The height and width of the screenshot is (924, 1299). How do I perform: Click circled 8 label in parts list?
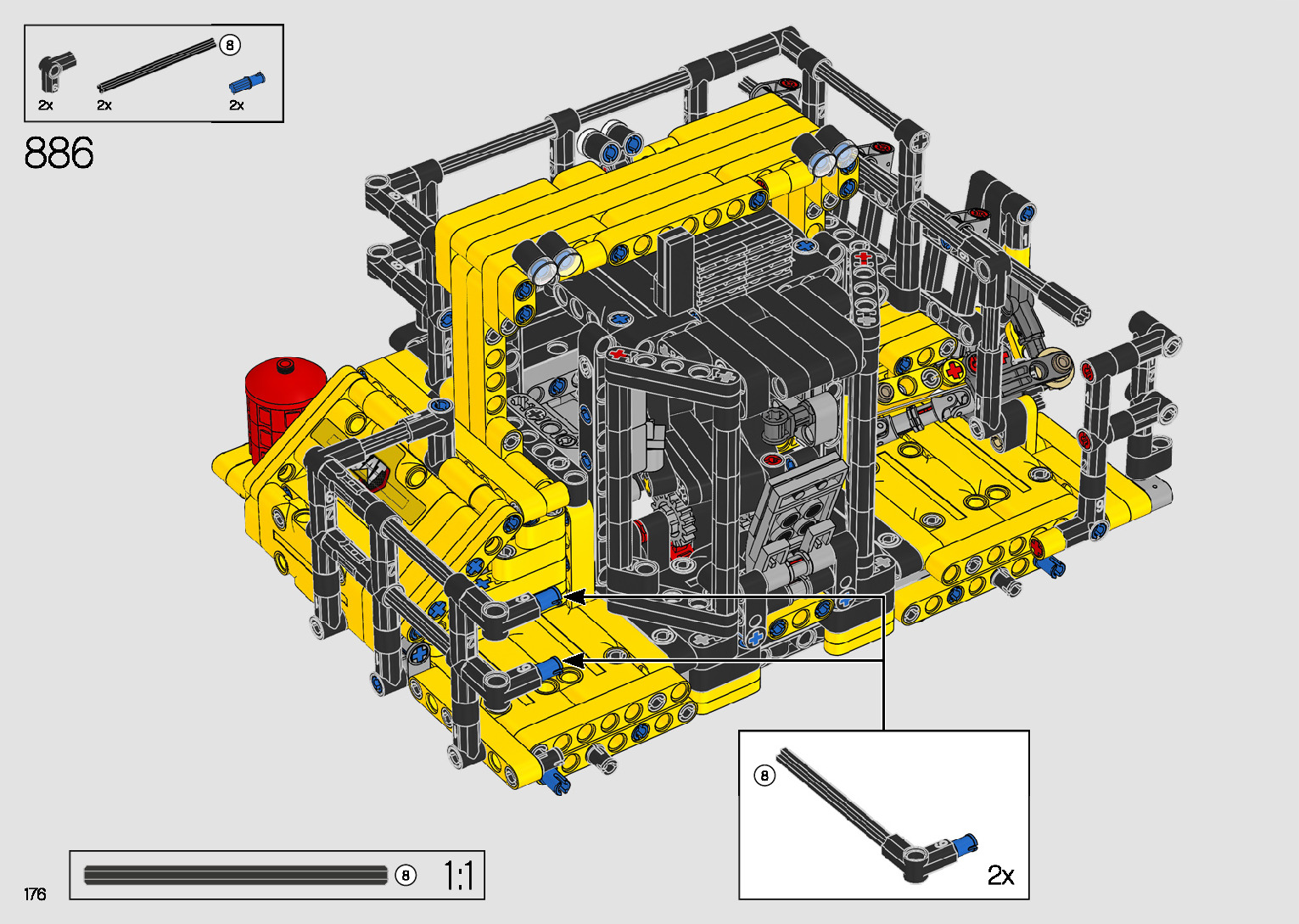tap(230, 45)
